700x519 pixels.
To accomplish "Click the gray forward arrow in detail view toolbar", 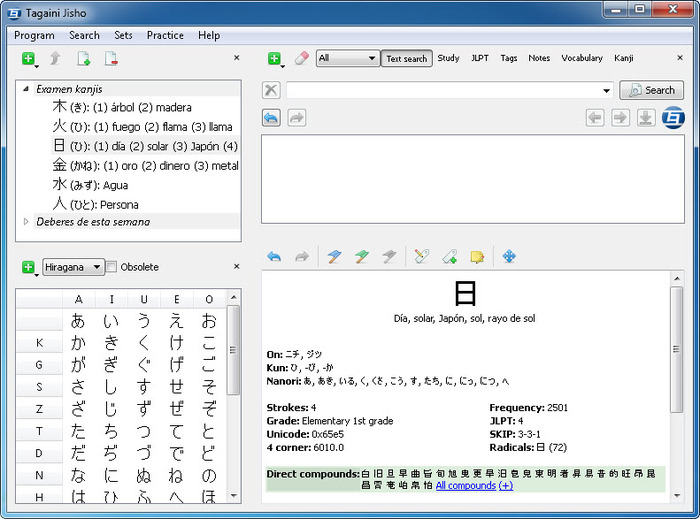I will click(x=302, y=256).
